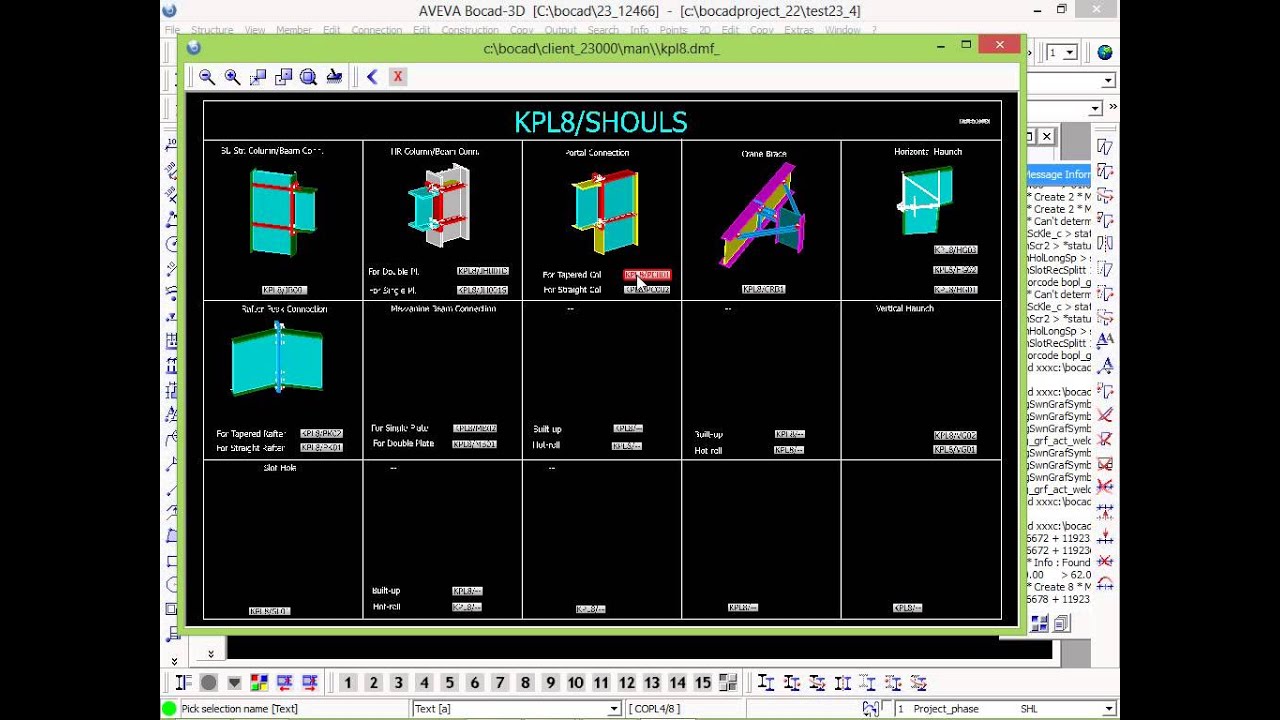
Task: Open the Connection menu in main window
Action: (377, 30)
